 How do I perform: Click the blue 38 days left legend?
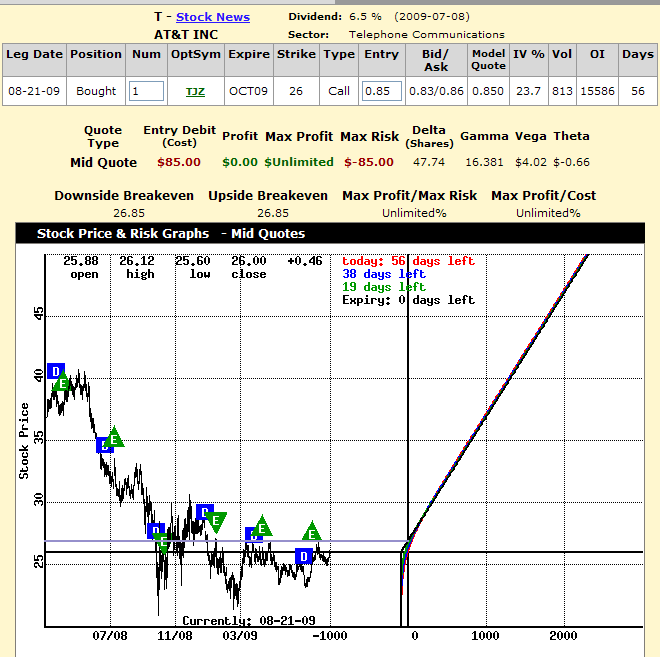[x=384, y=274]
